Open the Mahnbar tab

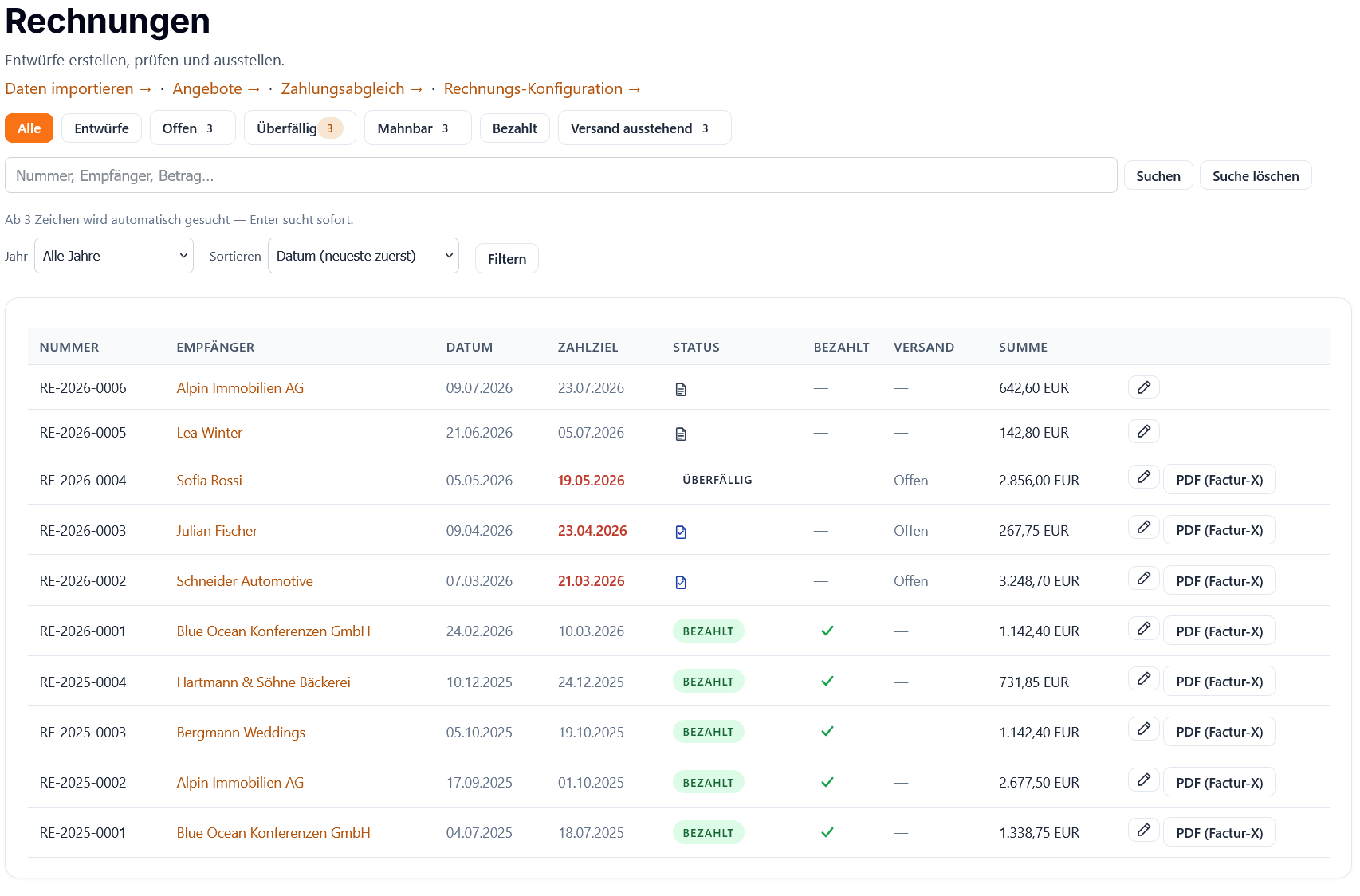tap(418, 128)
